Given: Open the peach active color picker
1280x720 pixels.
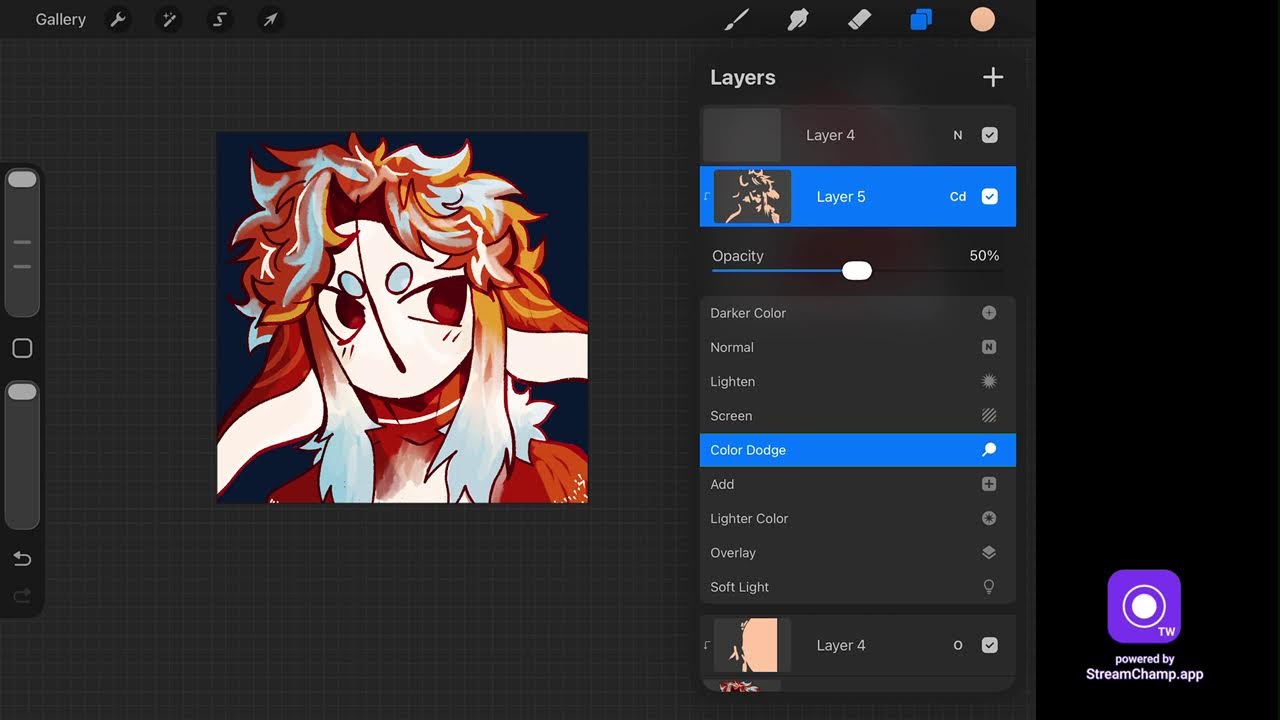Looking at the screenshot, I should (983, 20).
